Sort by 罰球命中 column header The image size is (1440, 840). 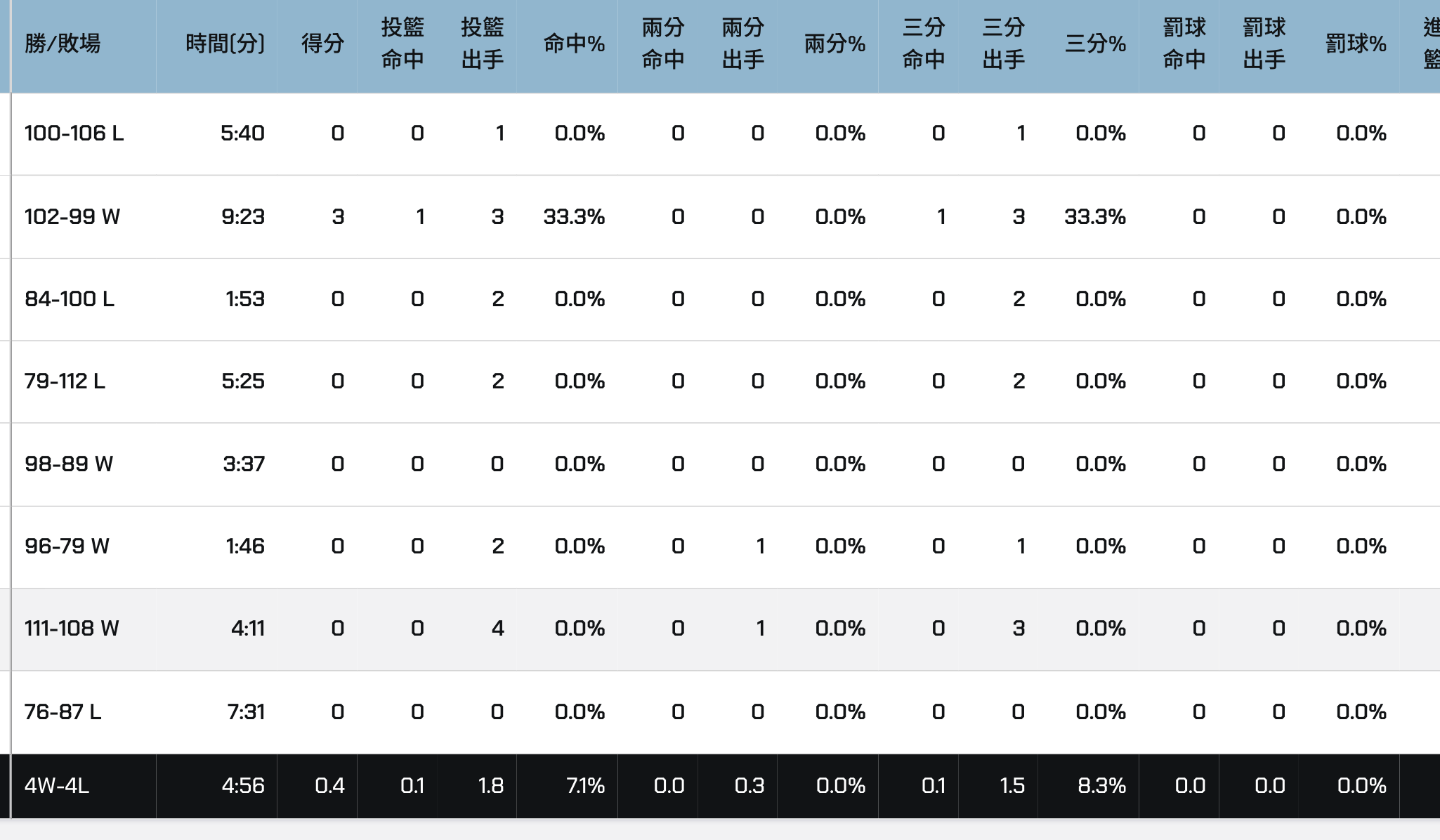click(1184, 44)
